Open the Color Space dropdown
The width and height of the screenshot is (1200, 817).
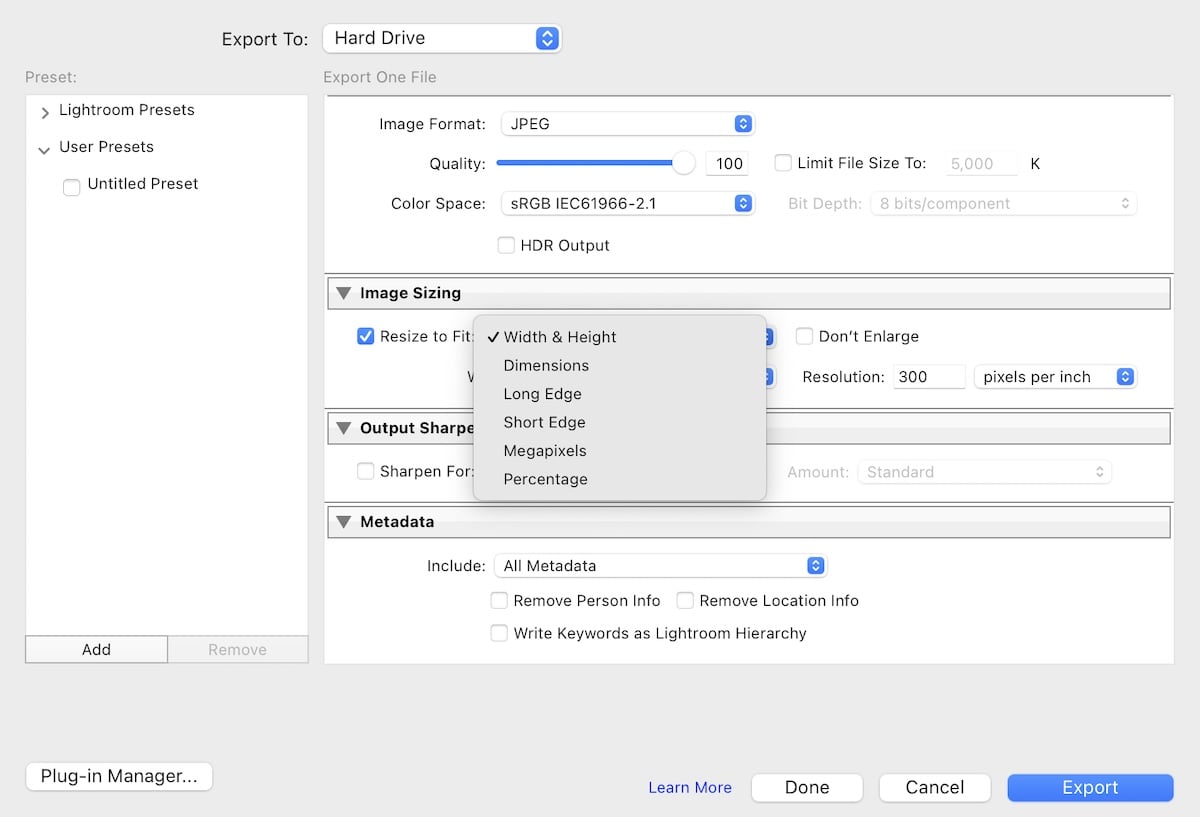(627, 203)
